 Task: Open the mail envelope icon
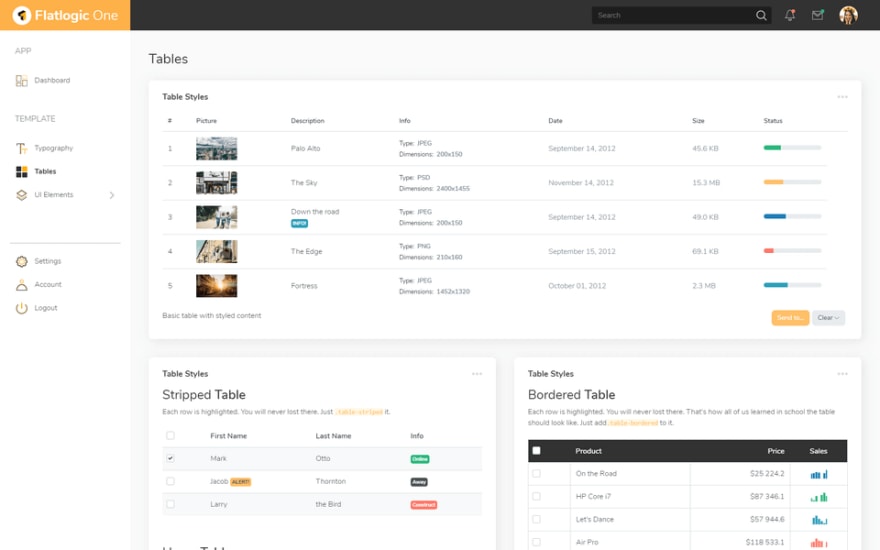pyautogui.click(x=818, y=15)
